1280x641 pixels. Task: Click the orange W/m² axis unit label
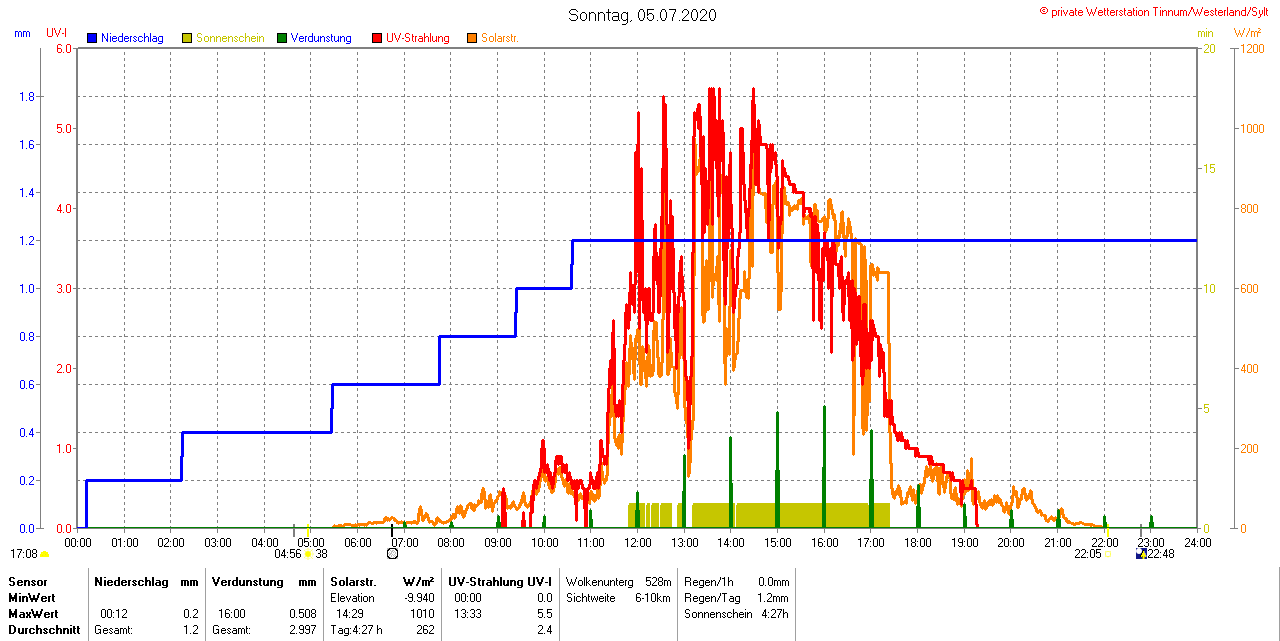(1247, 33)
